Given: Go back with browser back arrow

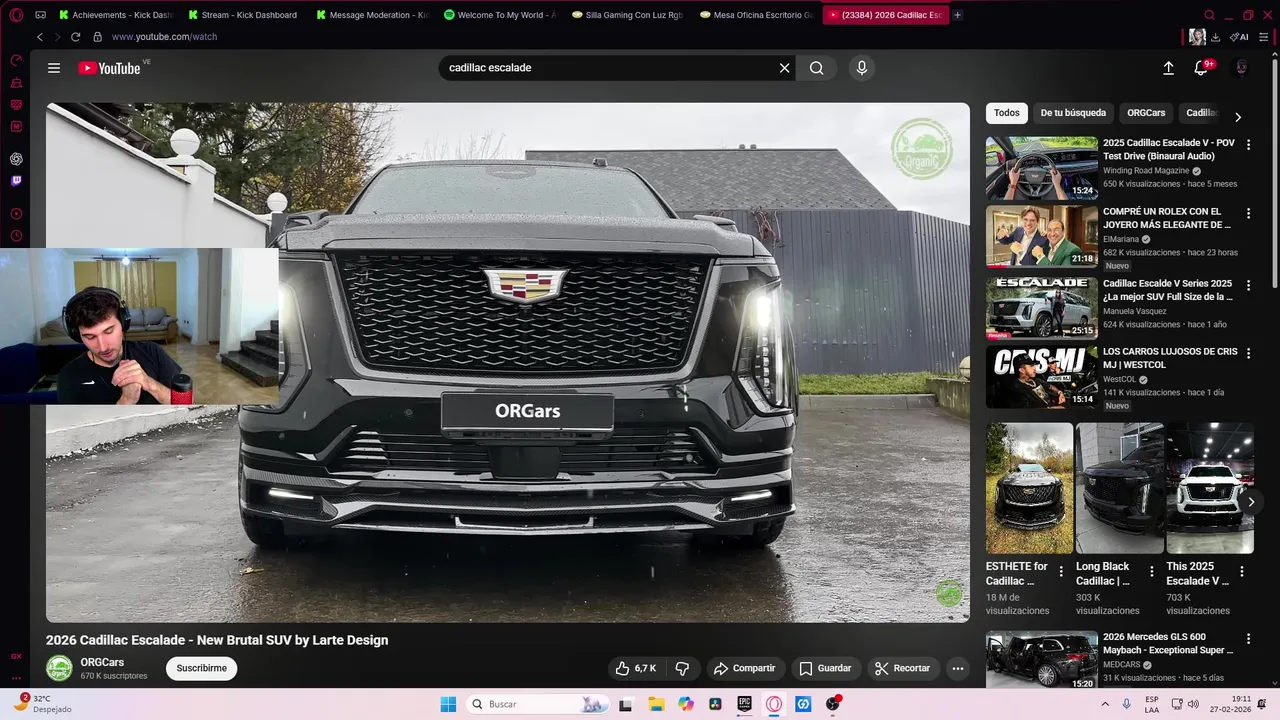Looking at the screenshot, I should 40,37.
